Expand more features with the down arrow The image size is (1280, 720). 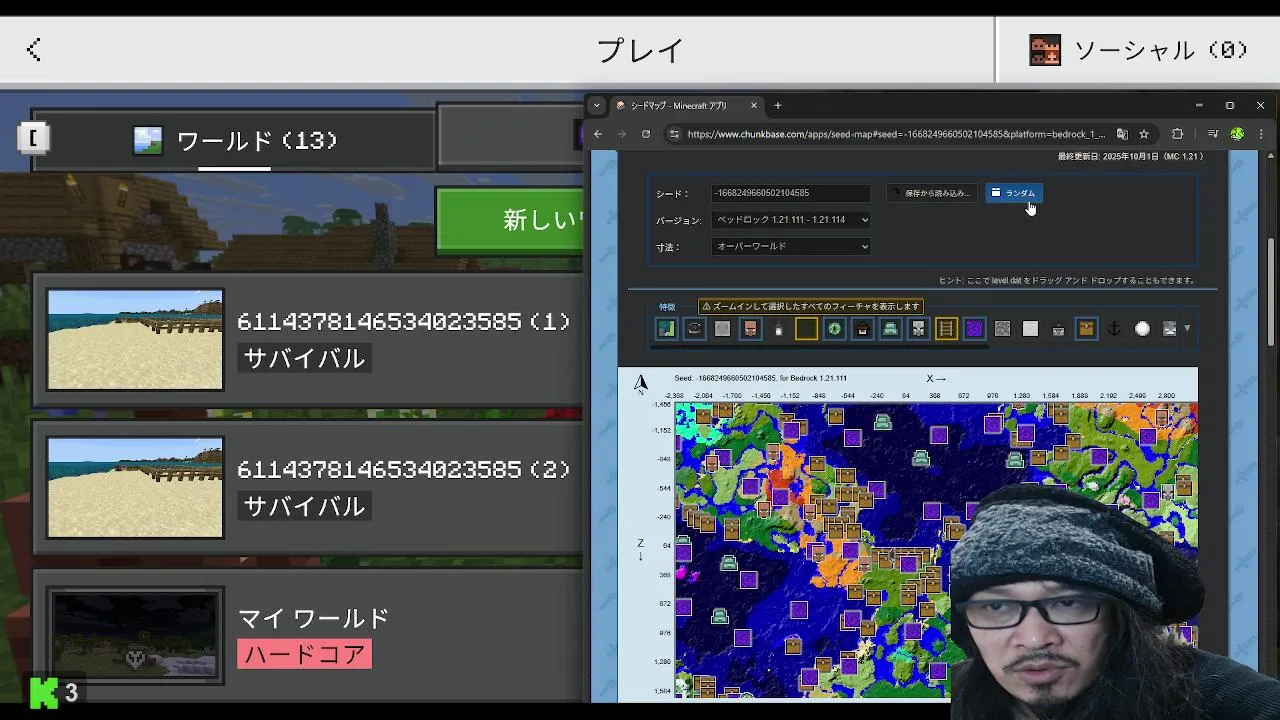(1187, 328)
